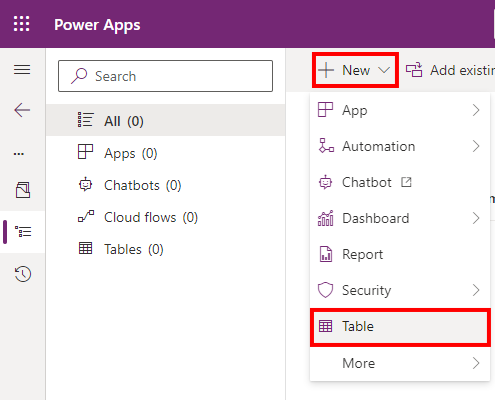
Task: Choose Report from the New menu
Action: coord(400,254)
